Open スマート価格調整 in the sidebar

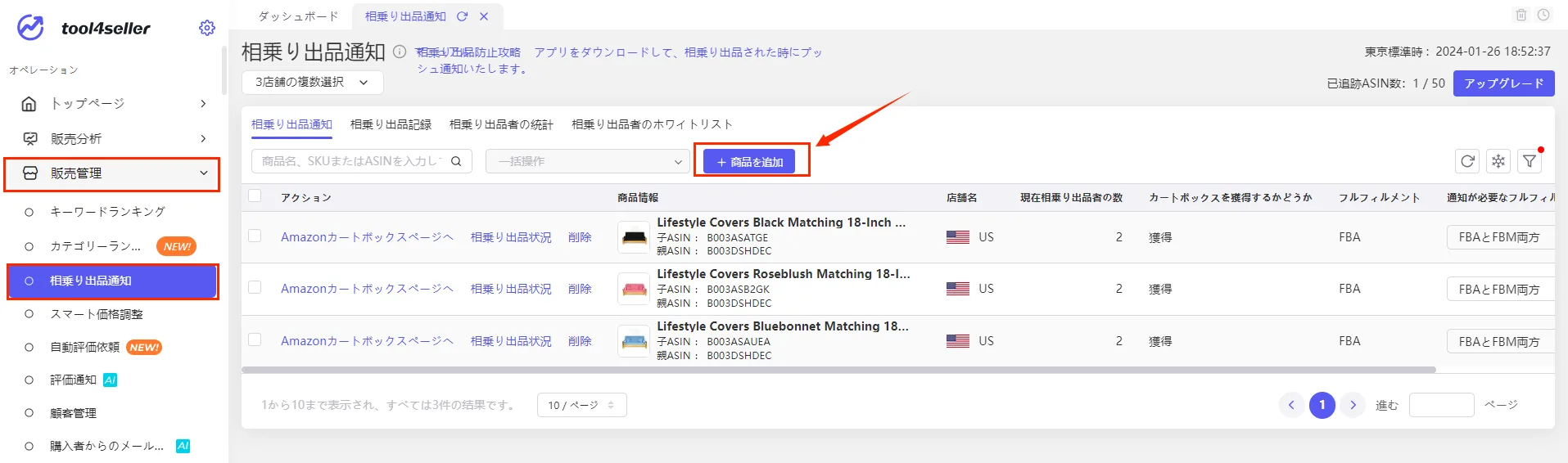click(x=97, y=314)
